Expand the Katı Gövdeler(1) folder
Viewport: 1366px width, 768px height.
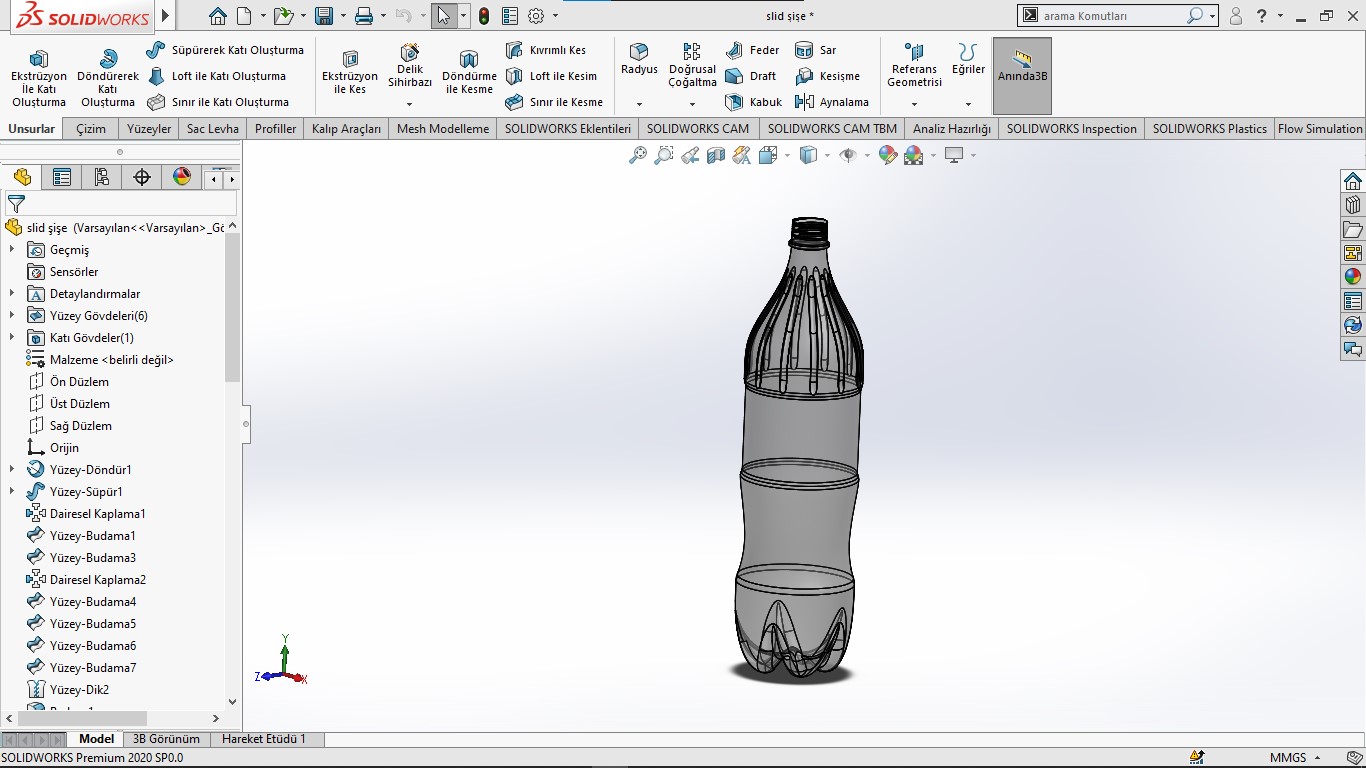(12, 338)
